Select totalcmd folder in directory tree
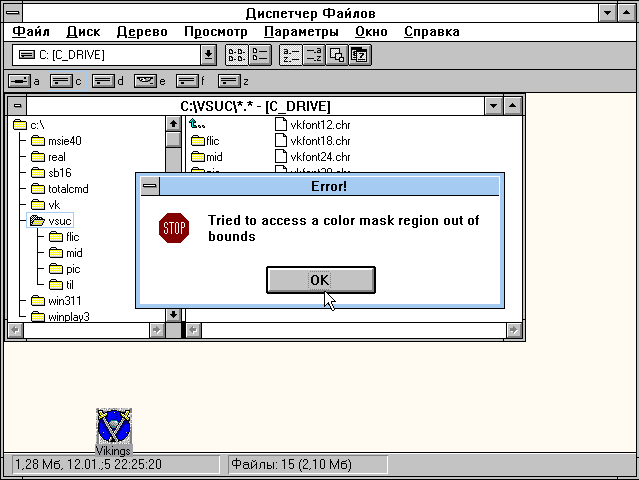 [59, 189]
